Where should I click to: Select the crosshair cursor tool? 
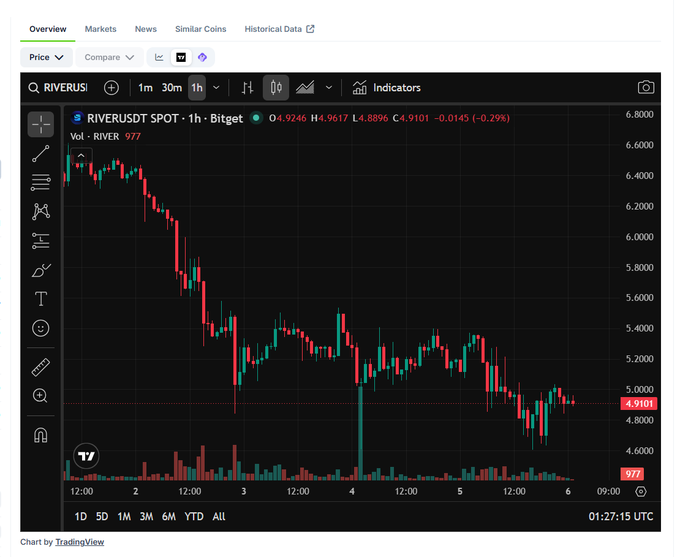pos(41,125)
